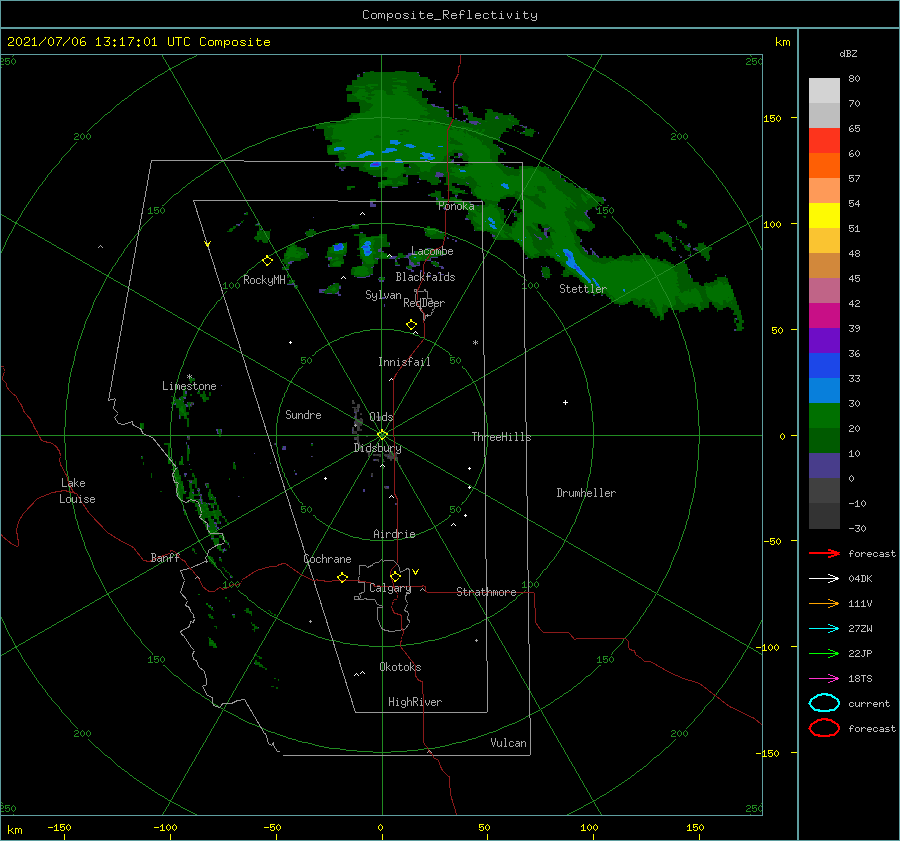Click the white asterisk marker above Limestone

(x=189, y=377)
